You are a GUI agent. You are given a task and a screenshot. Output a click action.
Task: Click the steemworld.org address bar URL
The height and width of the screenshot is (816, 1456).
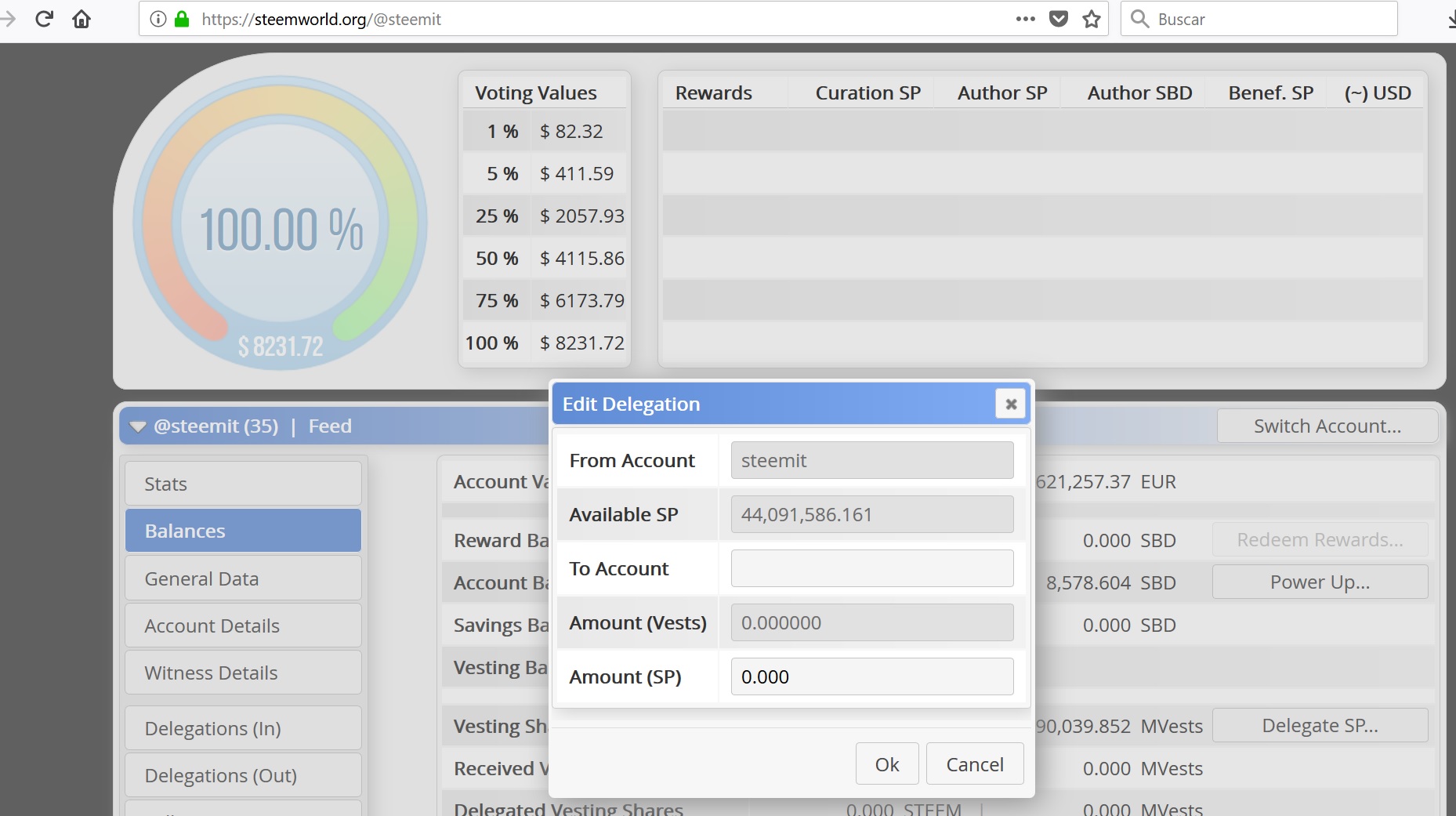coord(321,19)
